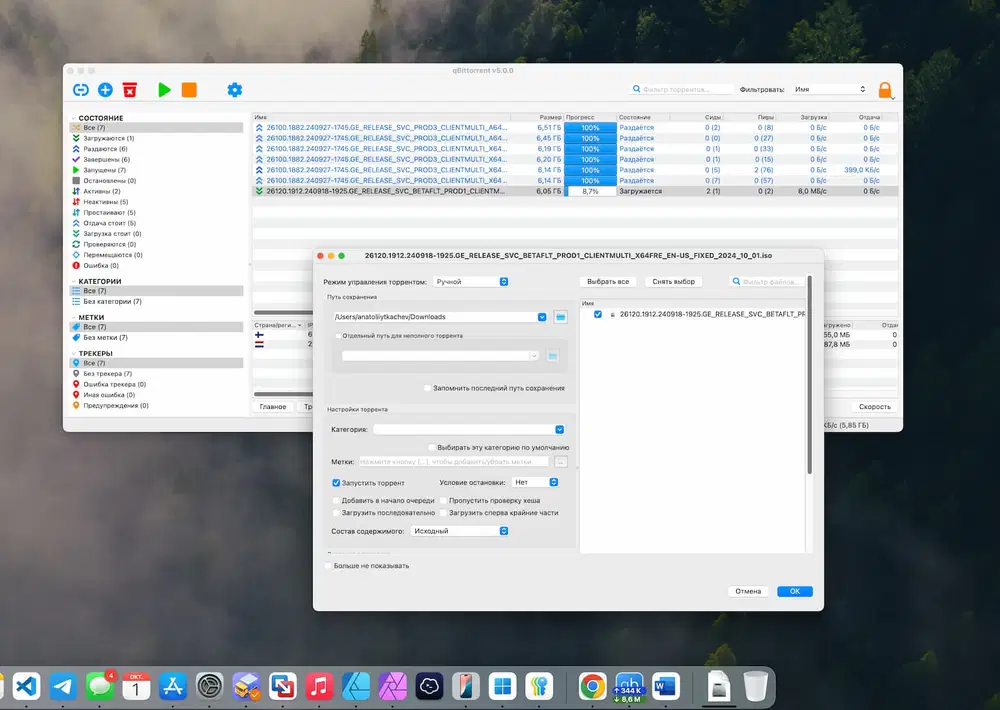Open settings via the blue gear icon

coord(235,90)
